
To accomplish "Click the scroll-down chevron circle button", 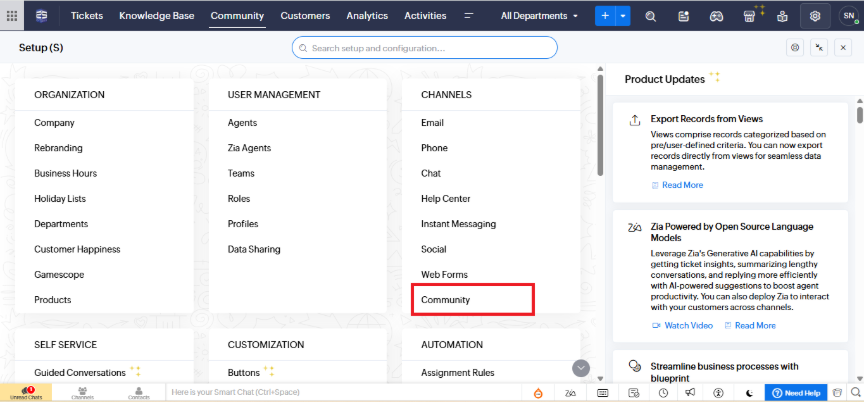I will [x=581, y=368].
